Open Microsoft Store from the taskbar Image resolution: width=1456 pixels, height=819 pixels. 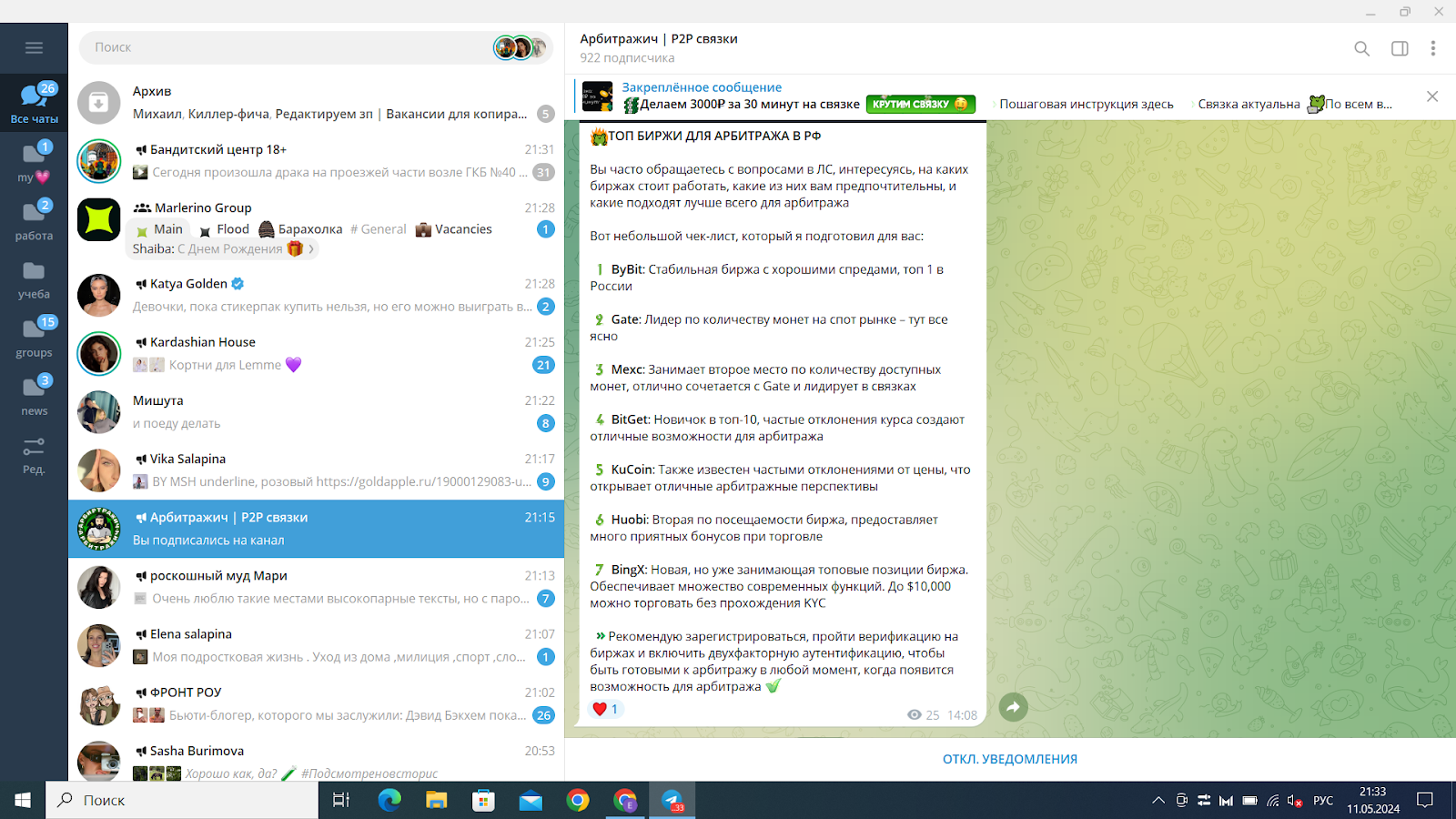pos(483,800)
